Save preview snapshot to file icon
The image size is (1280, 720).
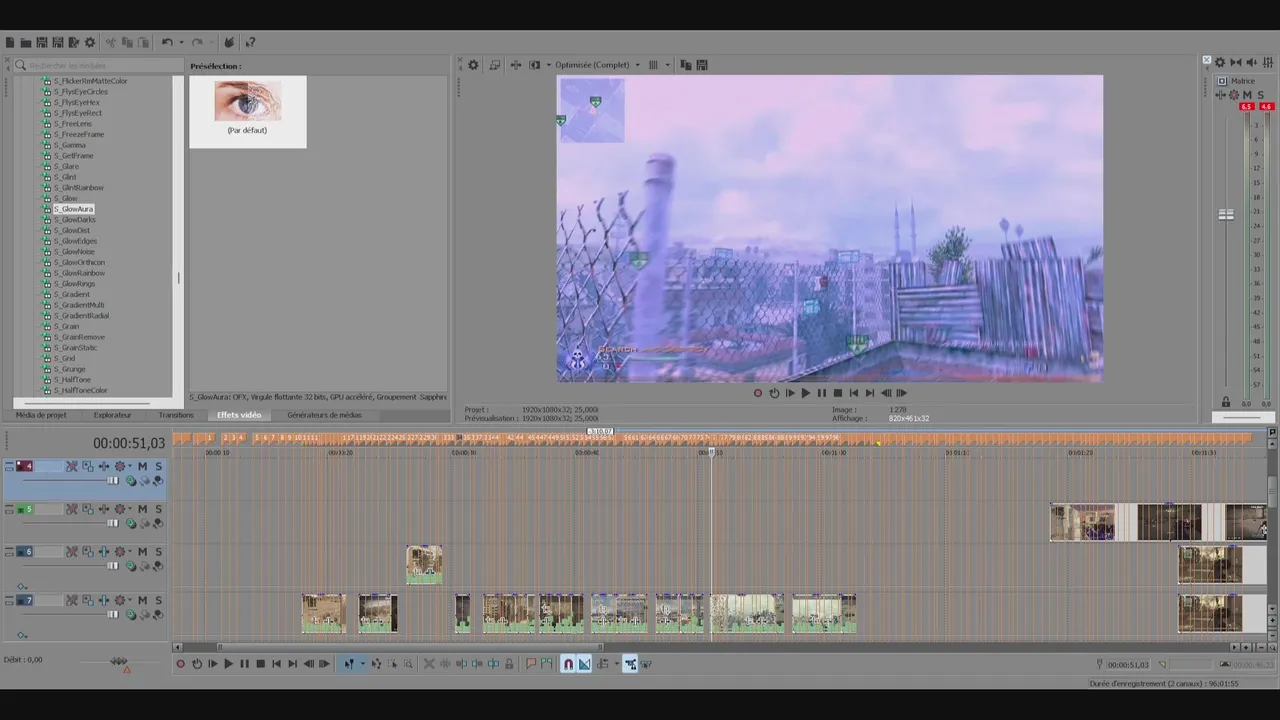tap(702, 65)
